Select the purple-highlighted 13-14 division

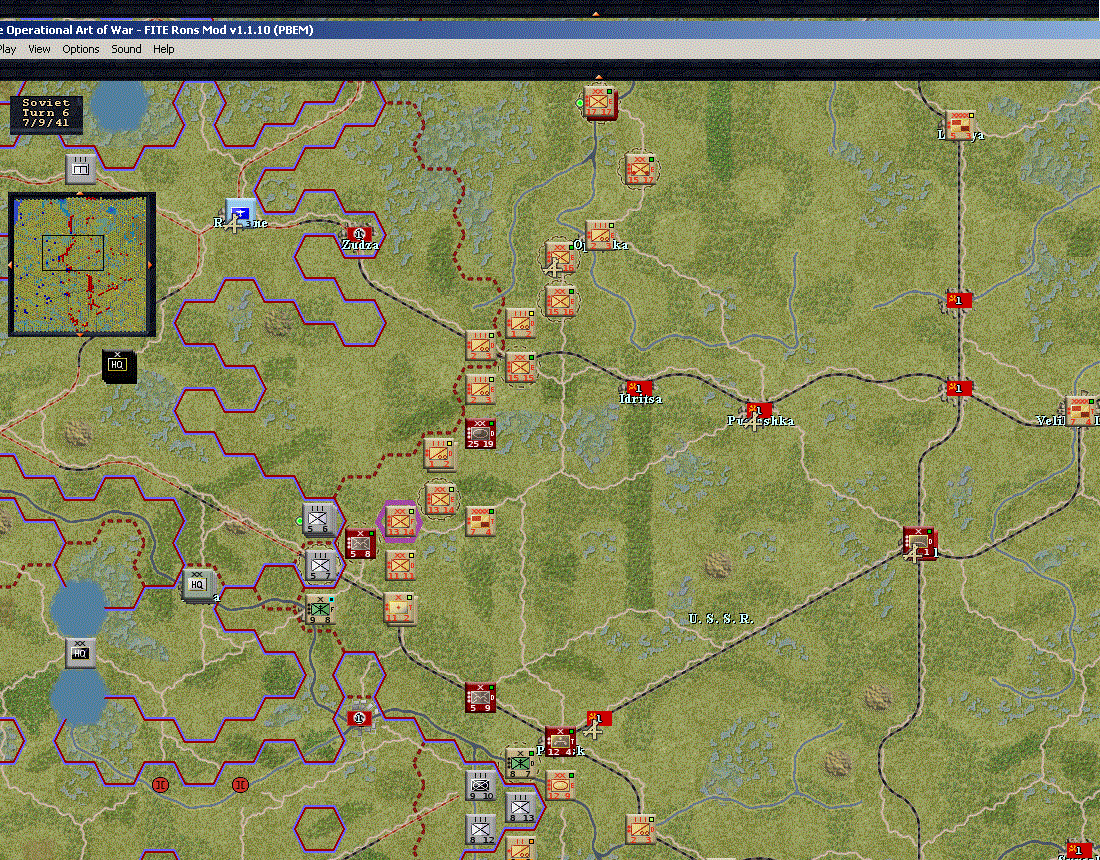coord(400,522)
